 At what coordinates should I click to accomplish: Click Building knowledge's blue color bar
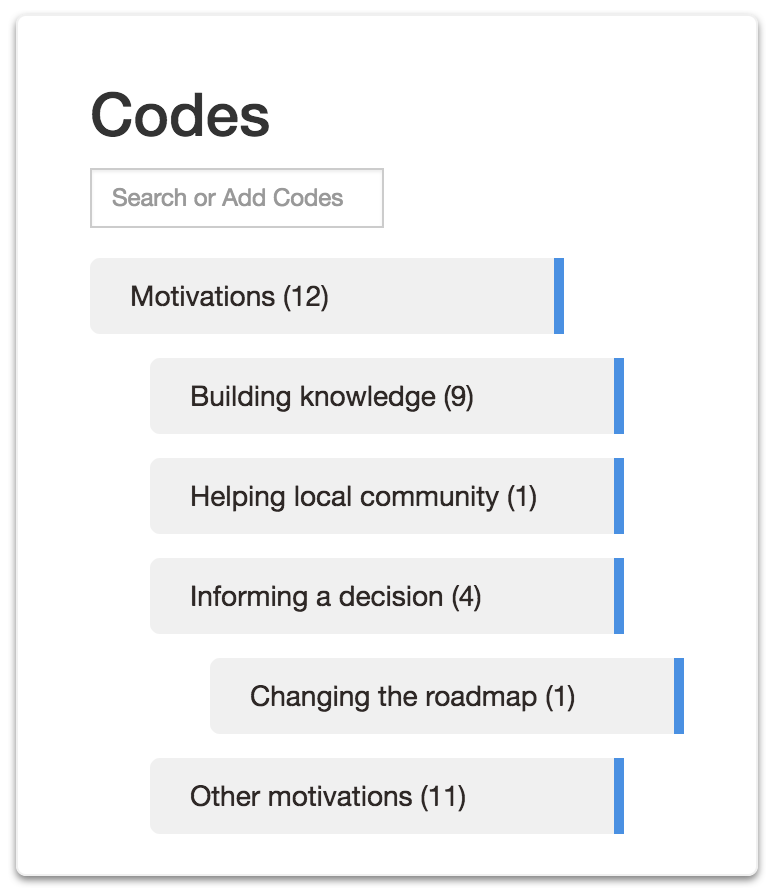coord(619,396)
